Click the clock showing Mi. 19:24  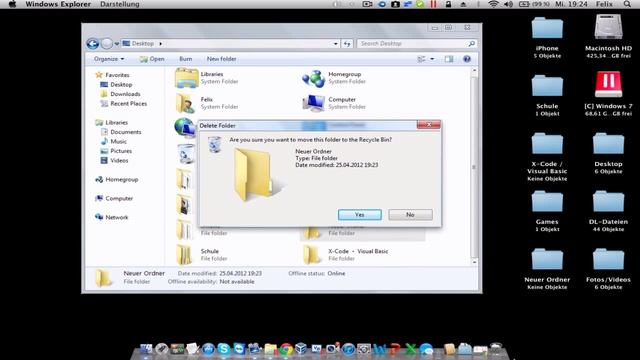571,4
